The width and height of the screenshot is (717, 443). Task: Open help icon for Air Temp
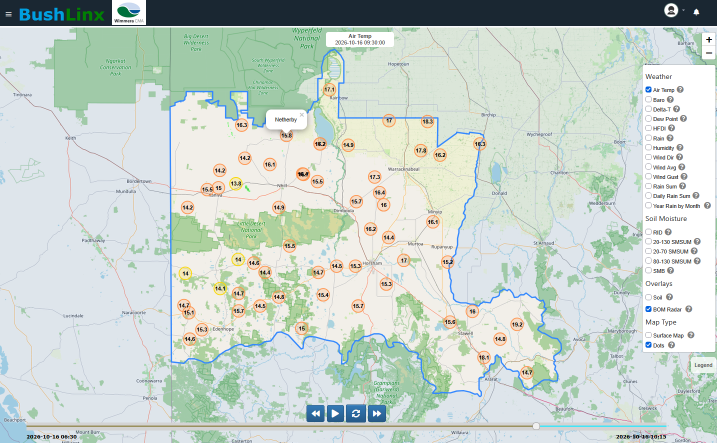click(680, 90)
